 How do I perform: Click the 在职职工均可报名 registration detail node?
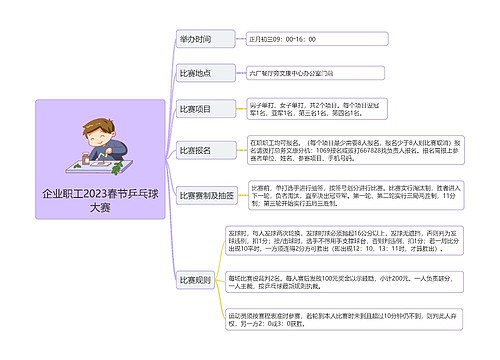click(356, 150)
